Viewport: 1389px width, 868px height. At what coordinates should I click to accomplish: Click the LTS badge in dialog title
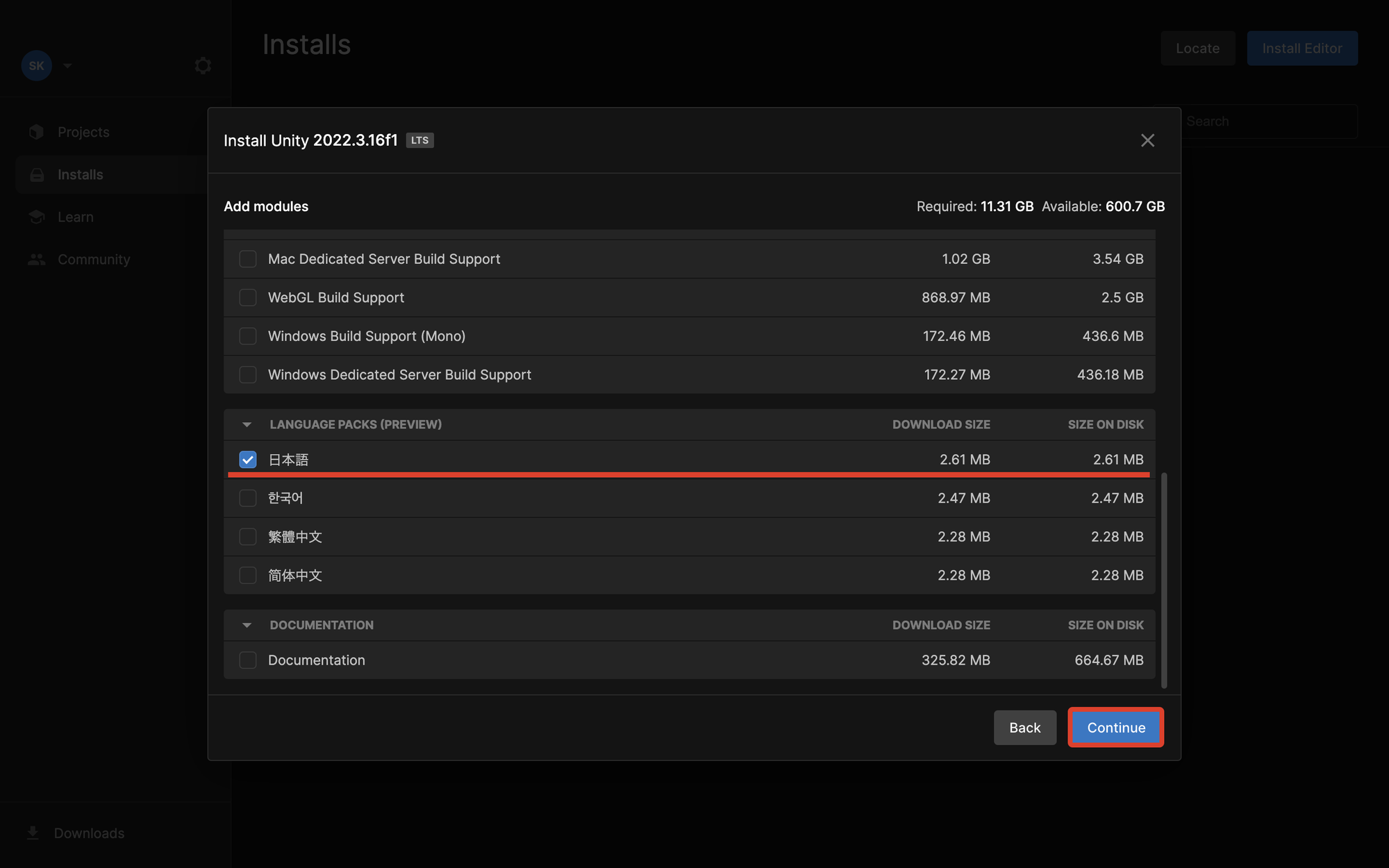(419, 140)
